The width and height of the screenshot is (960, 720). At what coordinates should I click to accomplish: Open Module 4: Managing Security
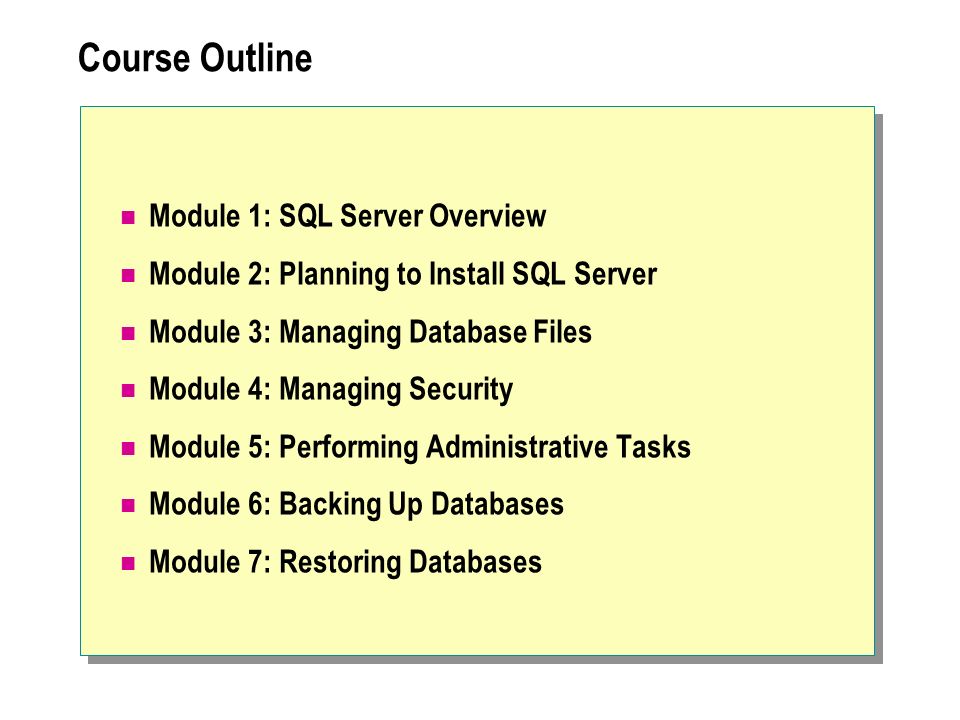point(331,389)
